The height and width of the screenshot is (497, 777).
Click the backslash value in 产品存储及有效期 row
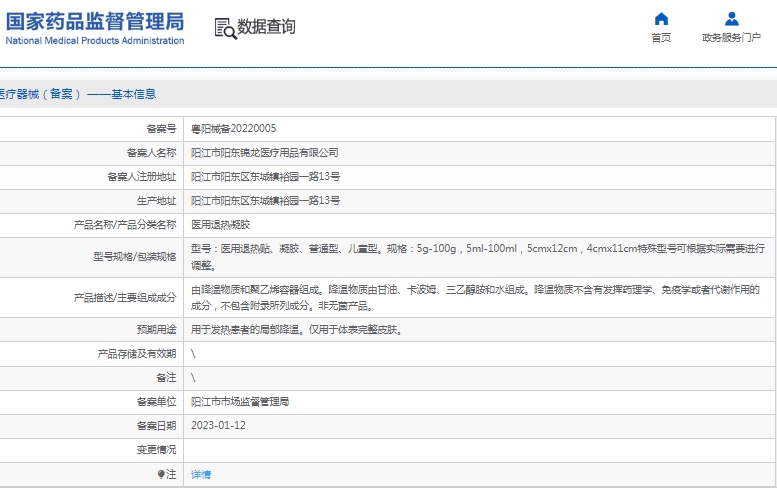click(x=193, y=354)
